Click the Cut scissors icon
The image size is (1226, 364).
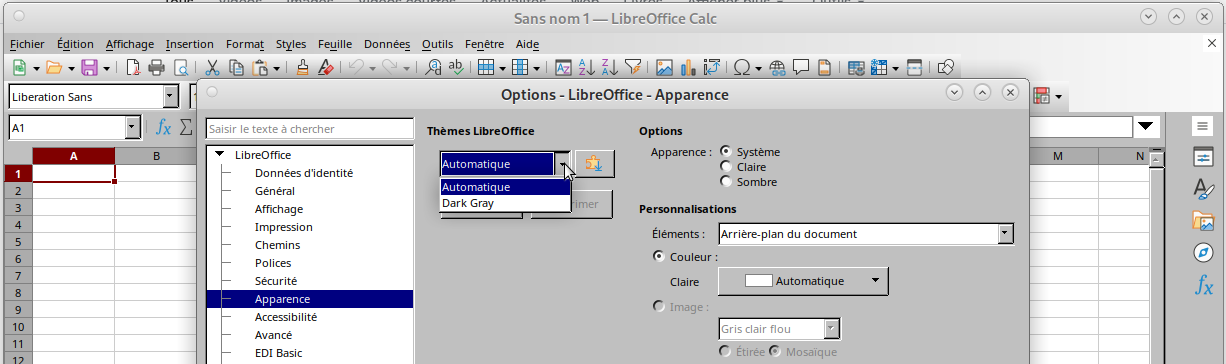212,68
